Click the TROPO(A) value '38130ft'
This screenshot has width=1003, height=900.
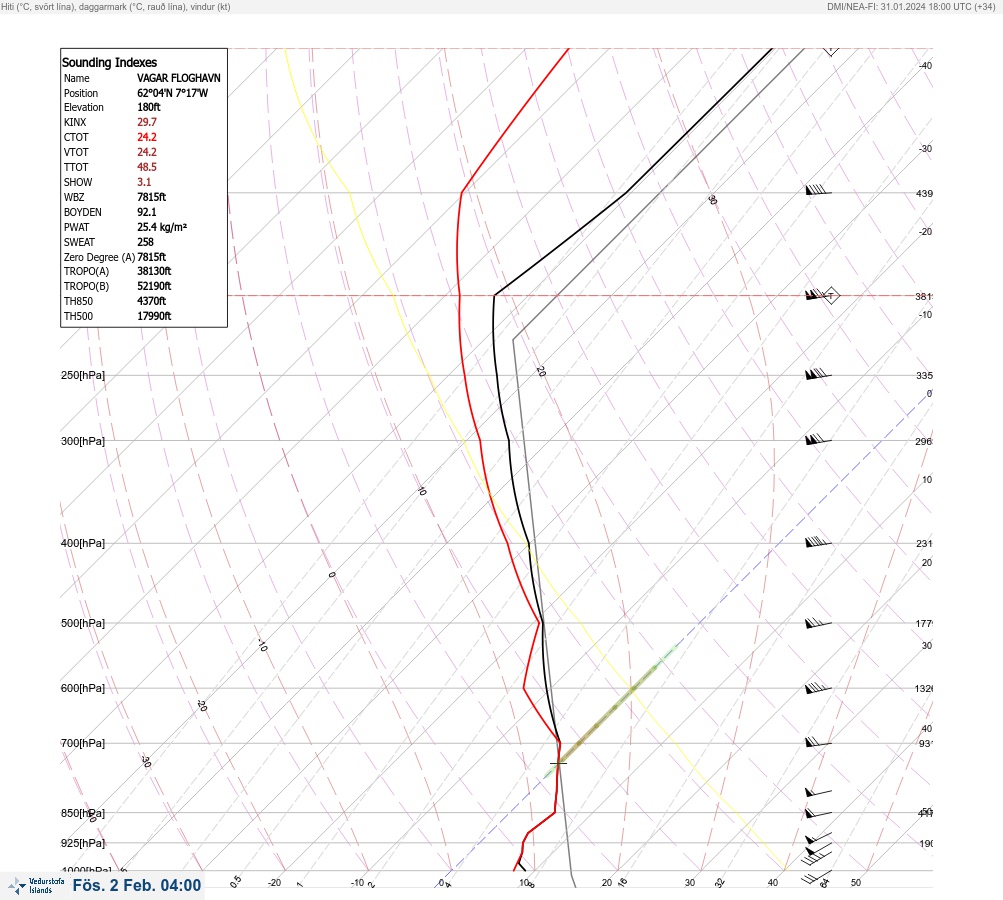(154, 271)
